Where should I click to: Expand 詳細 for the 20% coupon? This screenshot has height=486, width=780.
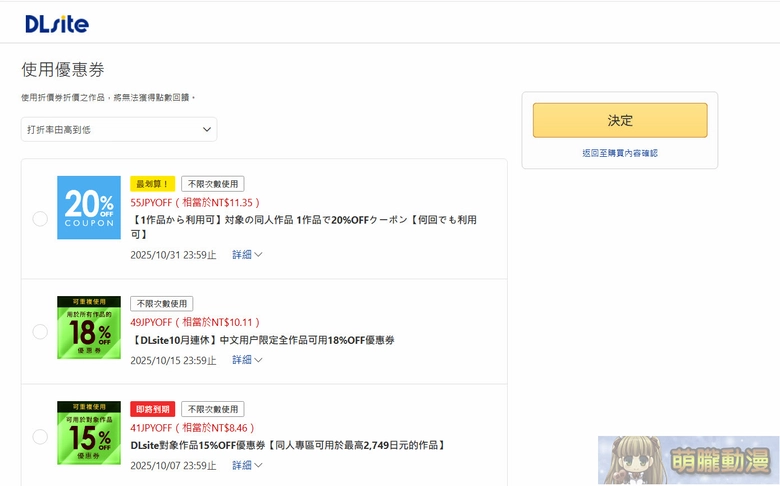coord(247,255)
